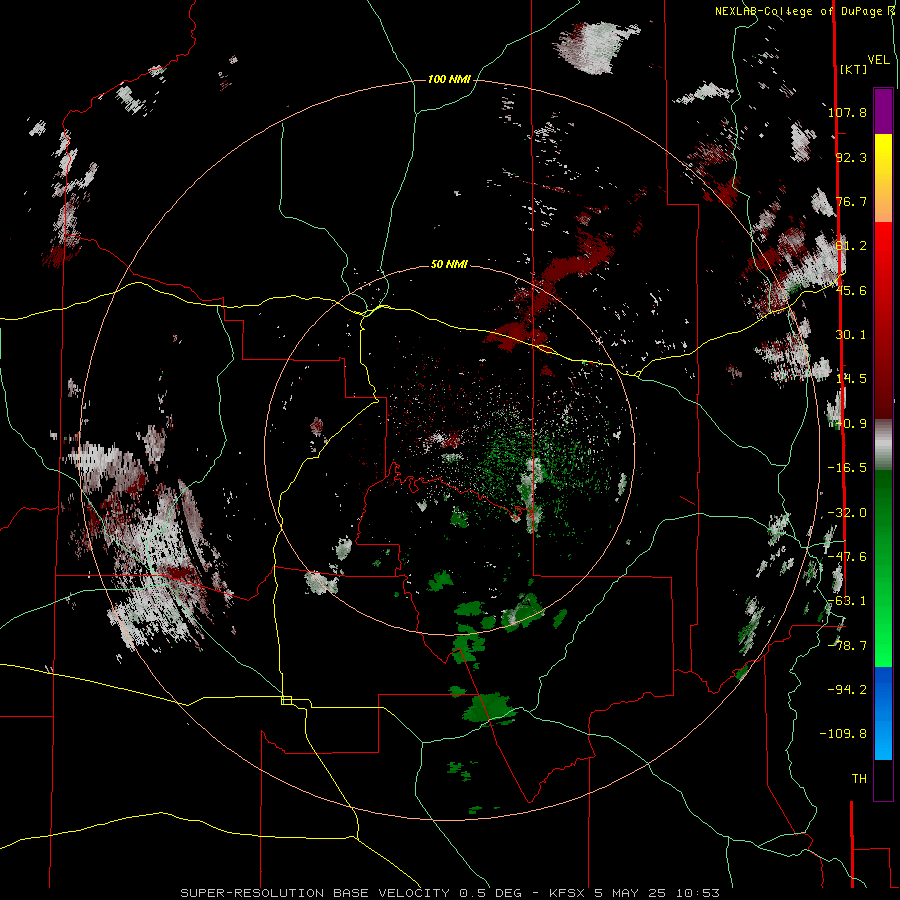Click the VEL legend title
The height and width of the screenshot is (900, 900).
878,60
